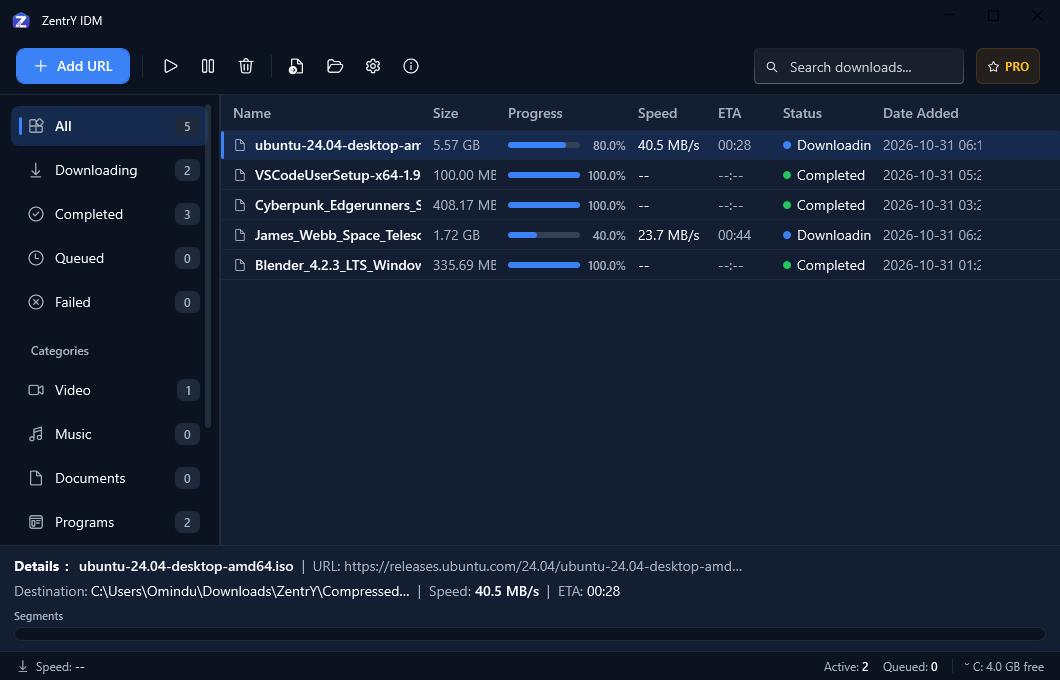
Task: Click the 5.57 GB size cell
Action: coord(456,145)
